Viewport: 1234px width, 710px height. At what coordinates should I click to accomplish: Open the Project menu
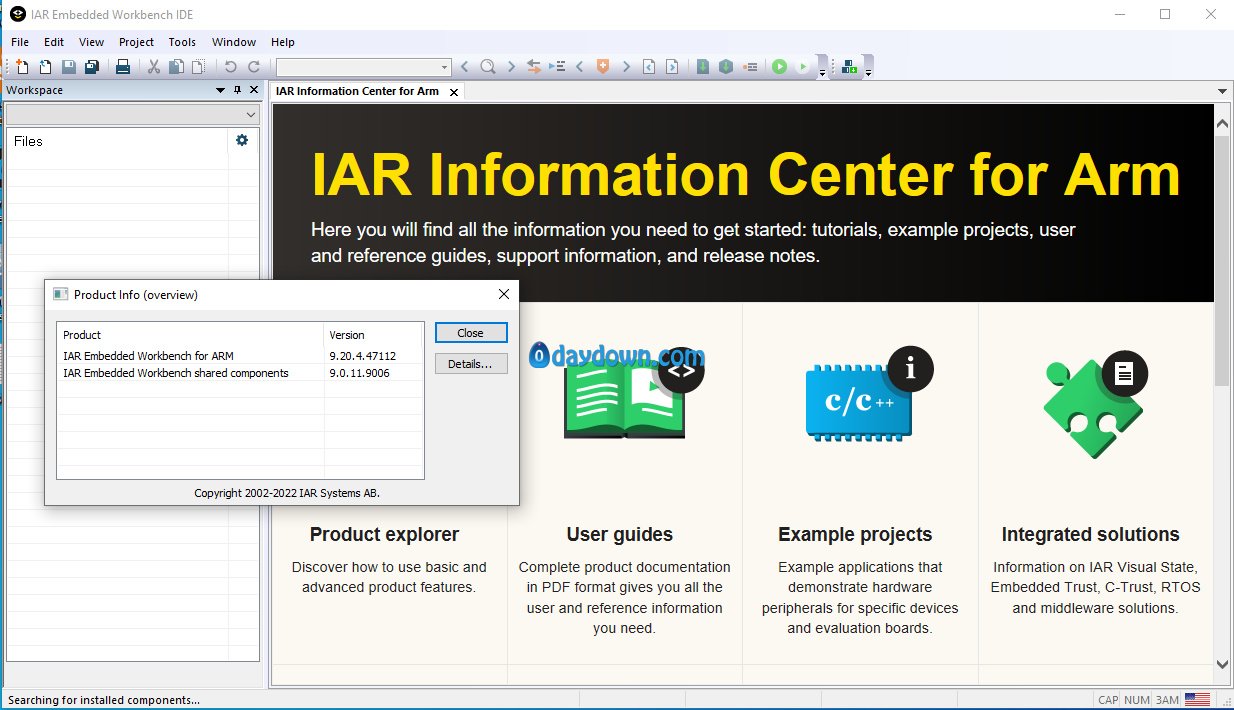[x=136, y=42]
